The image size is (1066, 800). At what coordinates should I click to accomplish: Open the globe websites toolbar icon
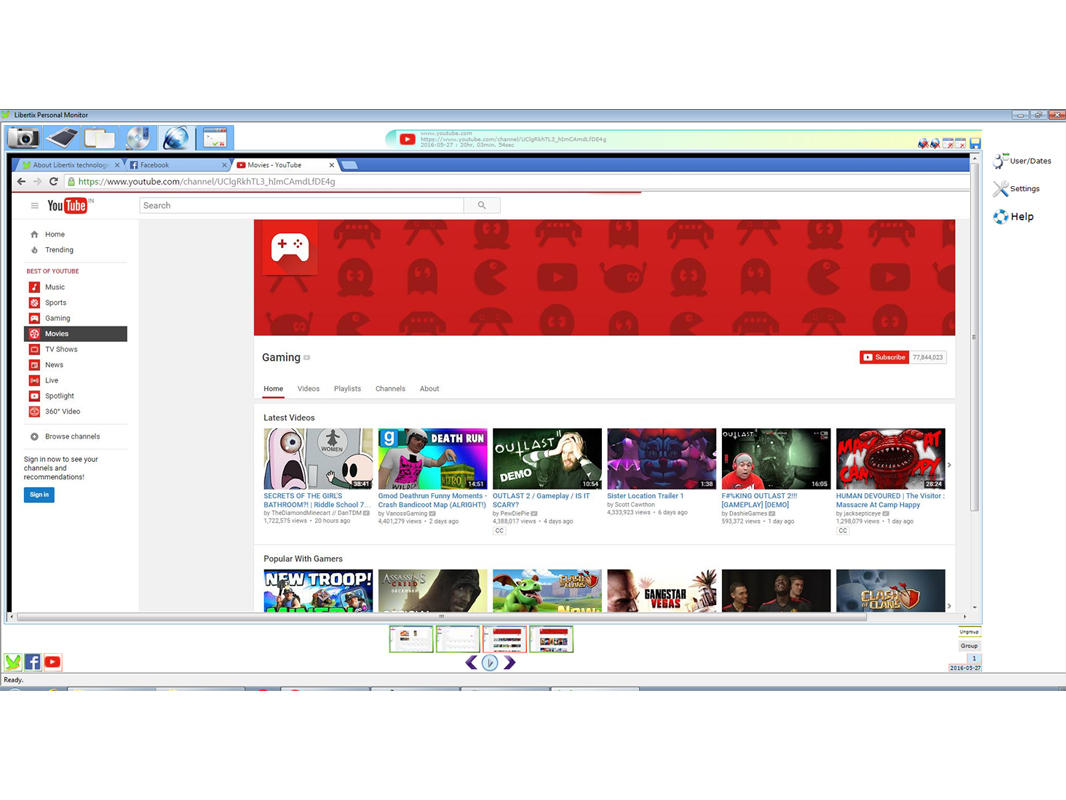coord(175,138)
